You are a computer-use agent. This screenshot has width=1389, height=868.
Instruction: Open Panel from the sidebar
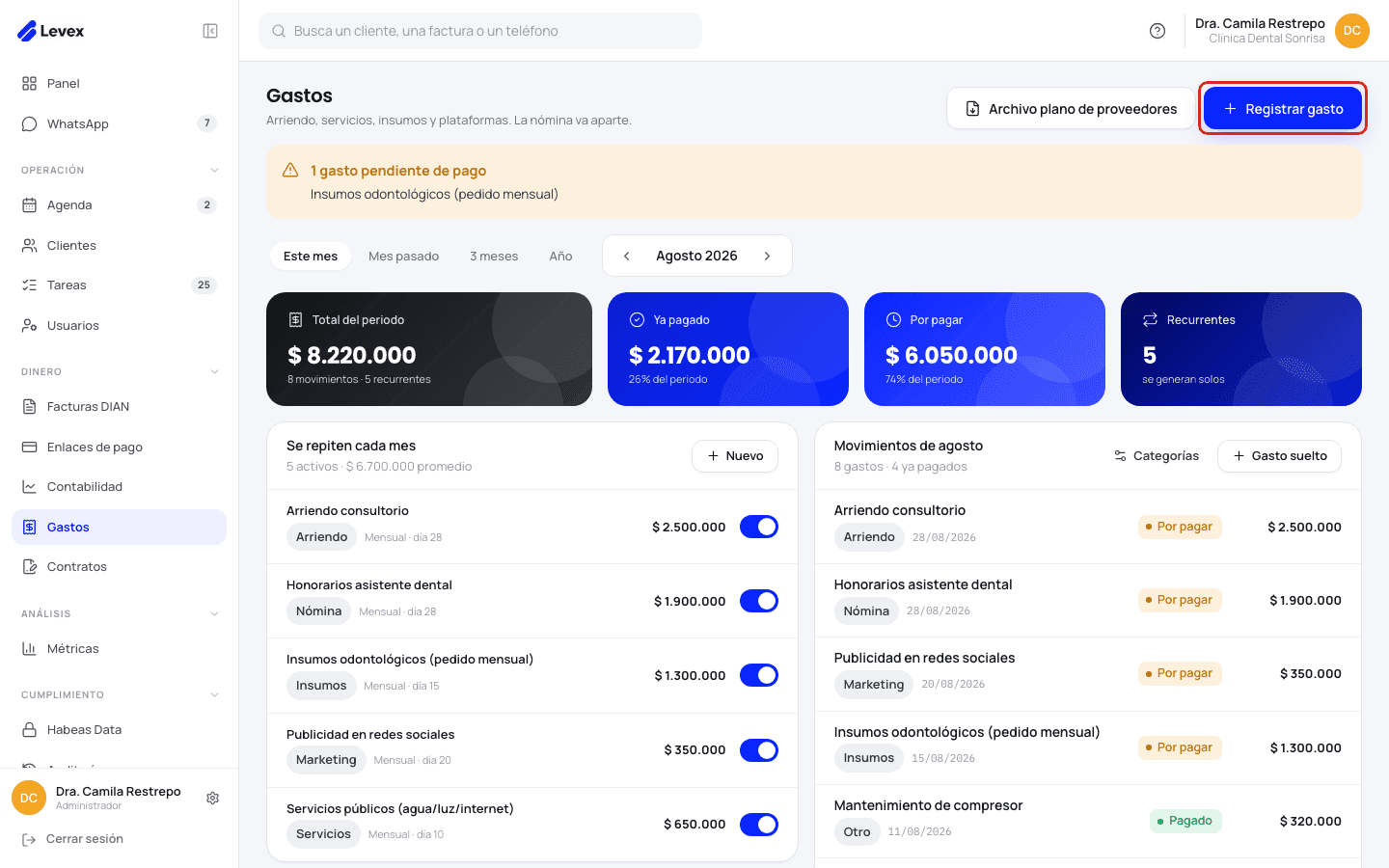point(119,84)
